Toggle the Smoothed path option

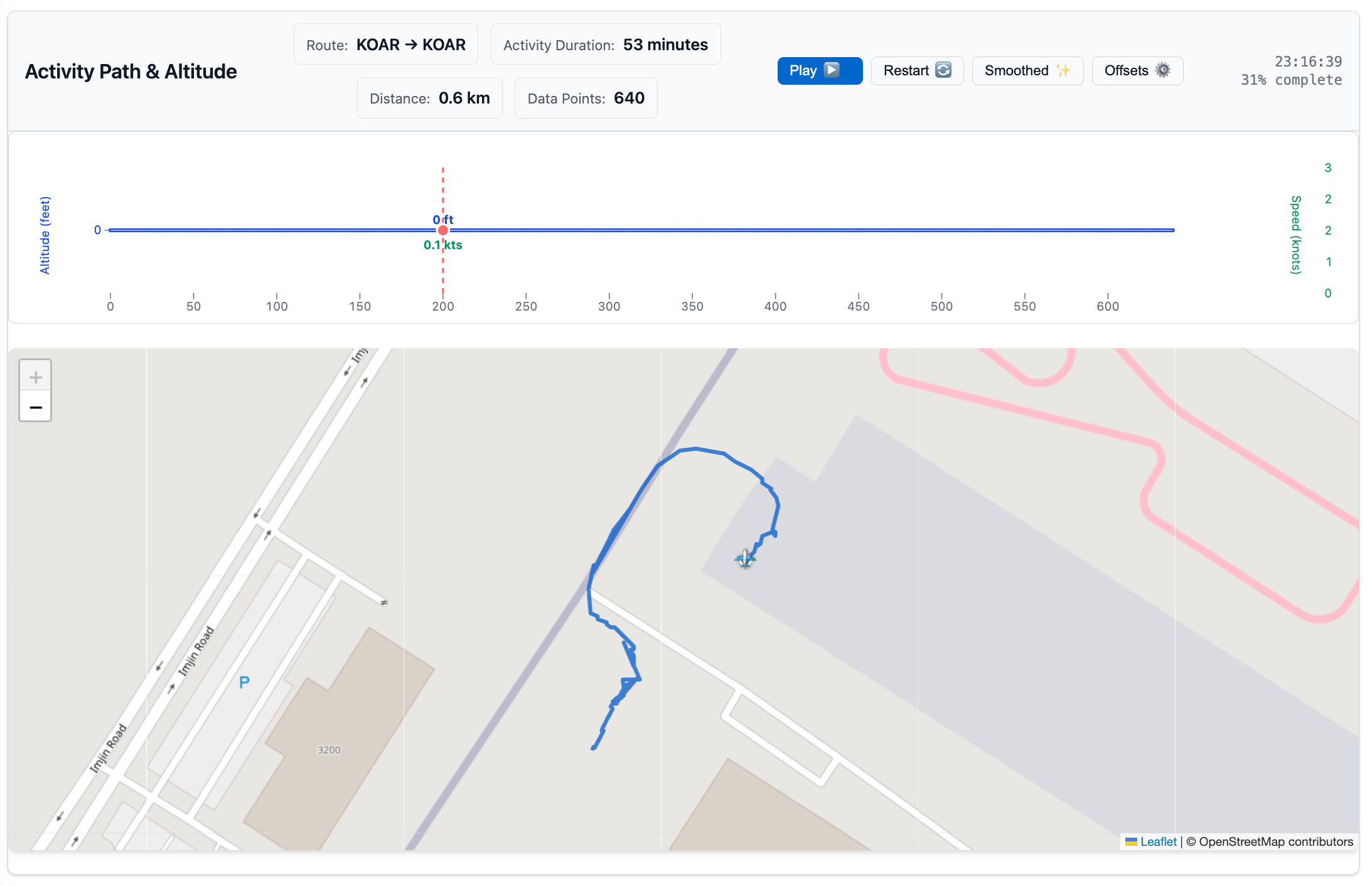coord(1027,70)
